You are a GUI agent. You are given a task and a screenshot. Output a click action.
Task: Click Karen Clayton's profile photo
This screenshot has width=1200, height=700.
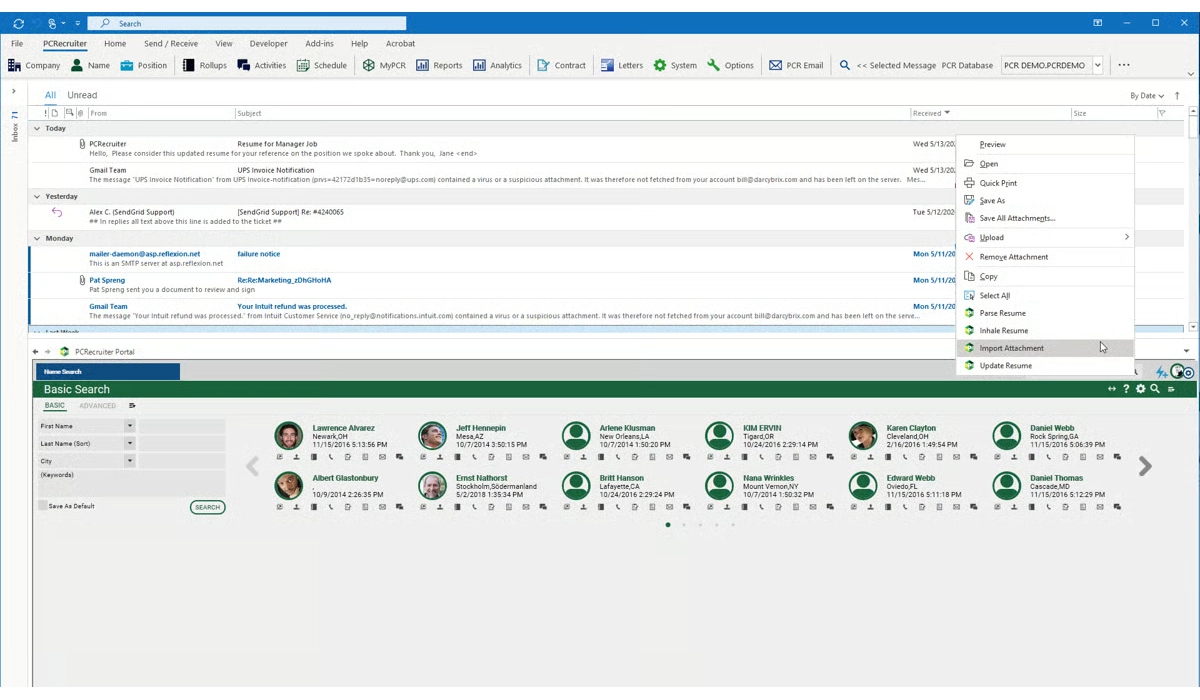[x=863, y=435]
